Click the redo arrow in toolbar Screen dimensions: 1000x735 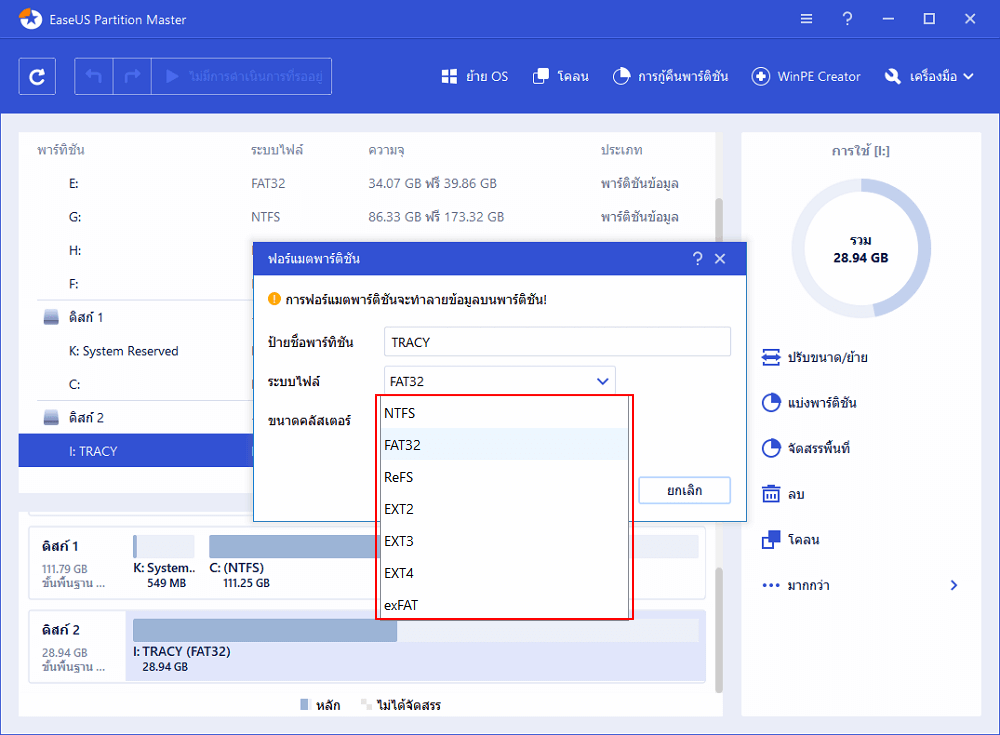[x=132, y=77]
